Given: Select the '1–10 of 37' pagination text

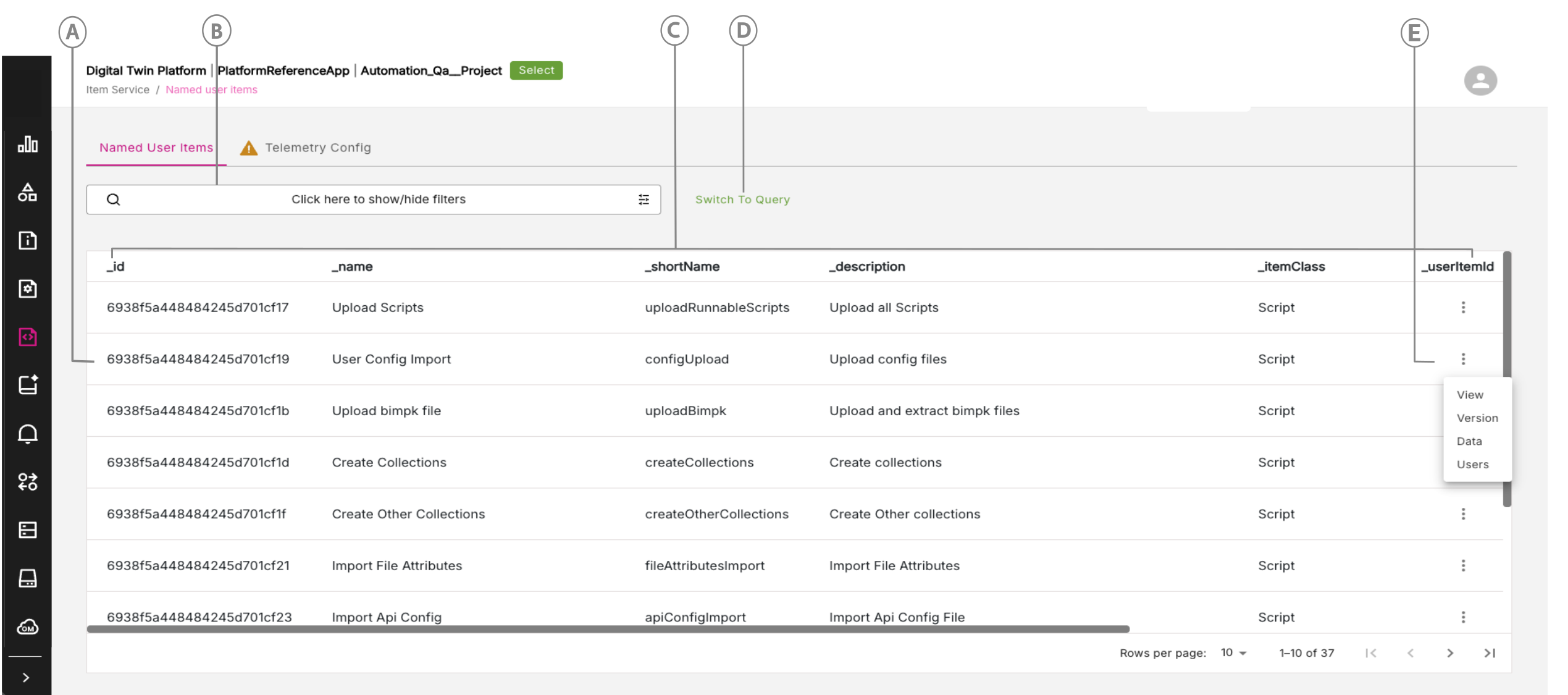Looking at the screenshot, I should coord(1307,653).
